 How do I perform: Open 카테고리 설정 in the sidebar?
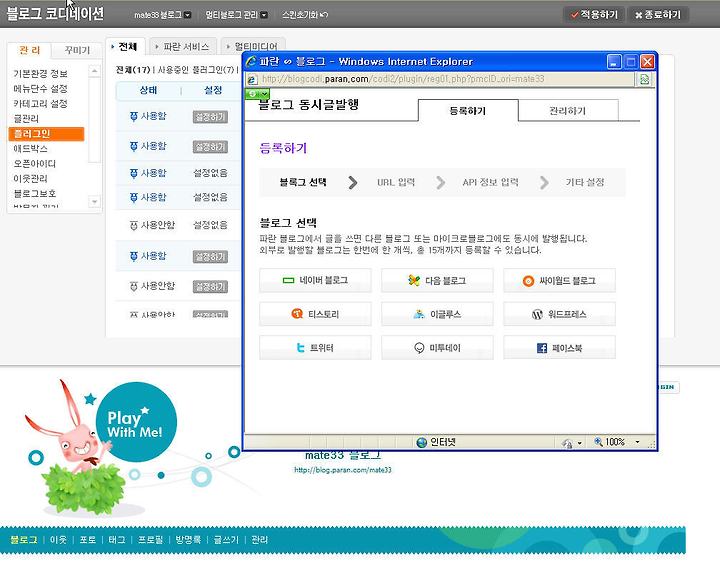[x=40, y=104]
